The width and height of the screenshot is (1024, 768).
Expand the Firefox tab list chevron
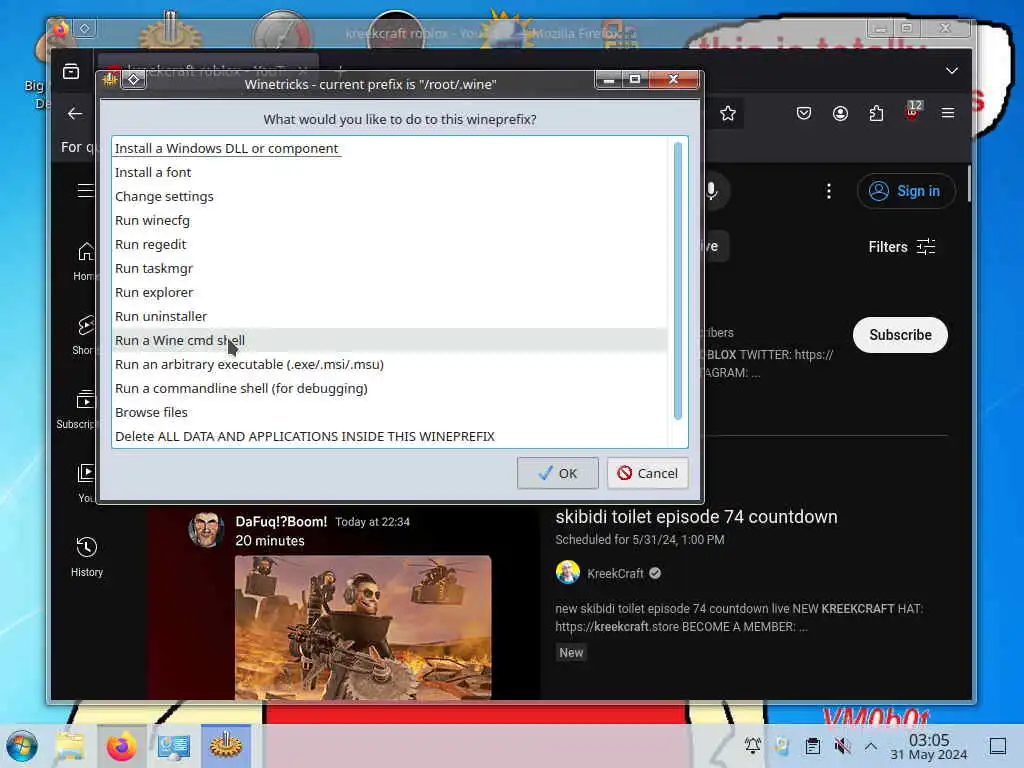pyautogui.click(x=952, y=71)
